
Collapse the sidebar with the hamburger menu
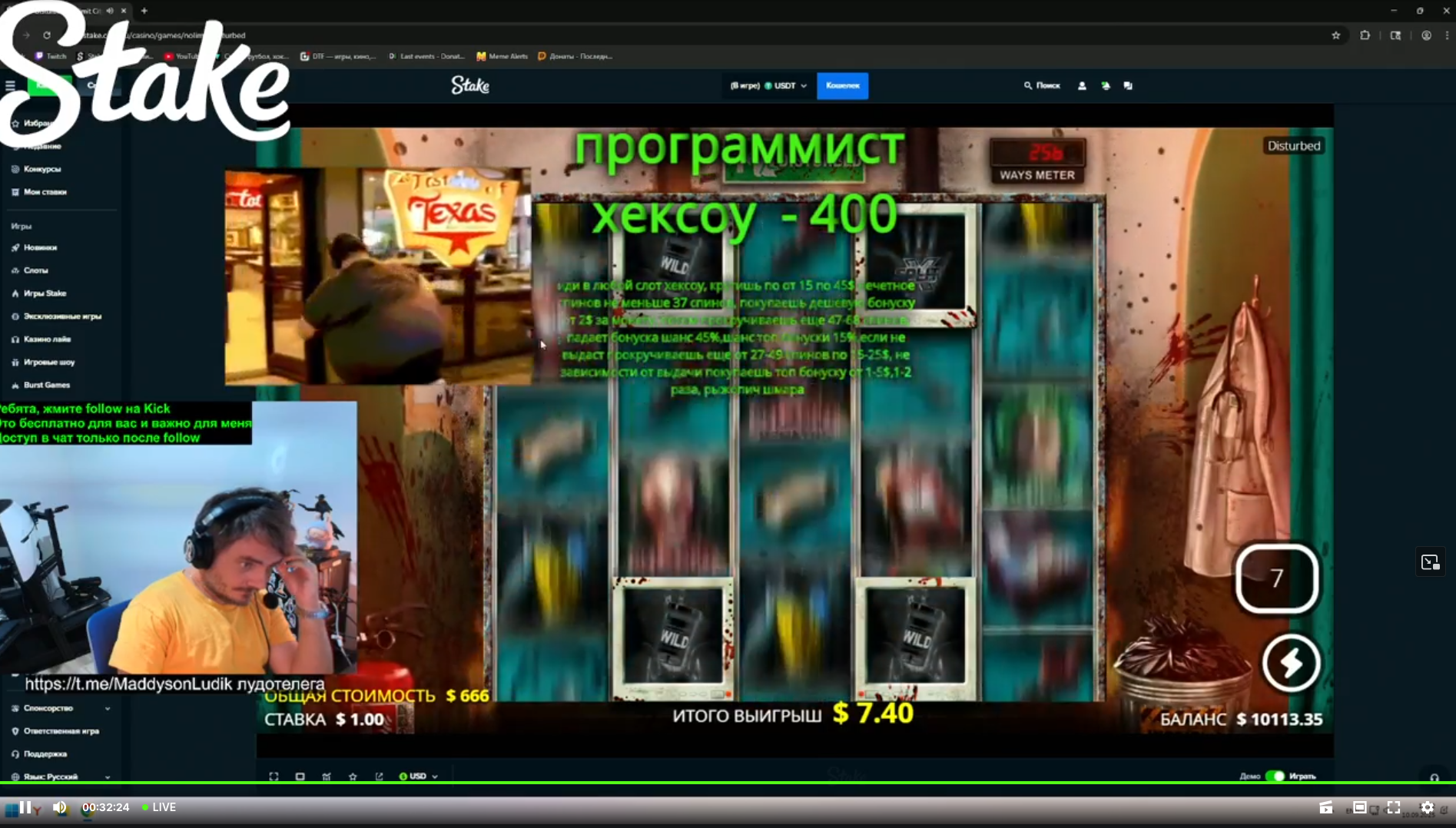[10, 86]
